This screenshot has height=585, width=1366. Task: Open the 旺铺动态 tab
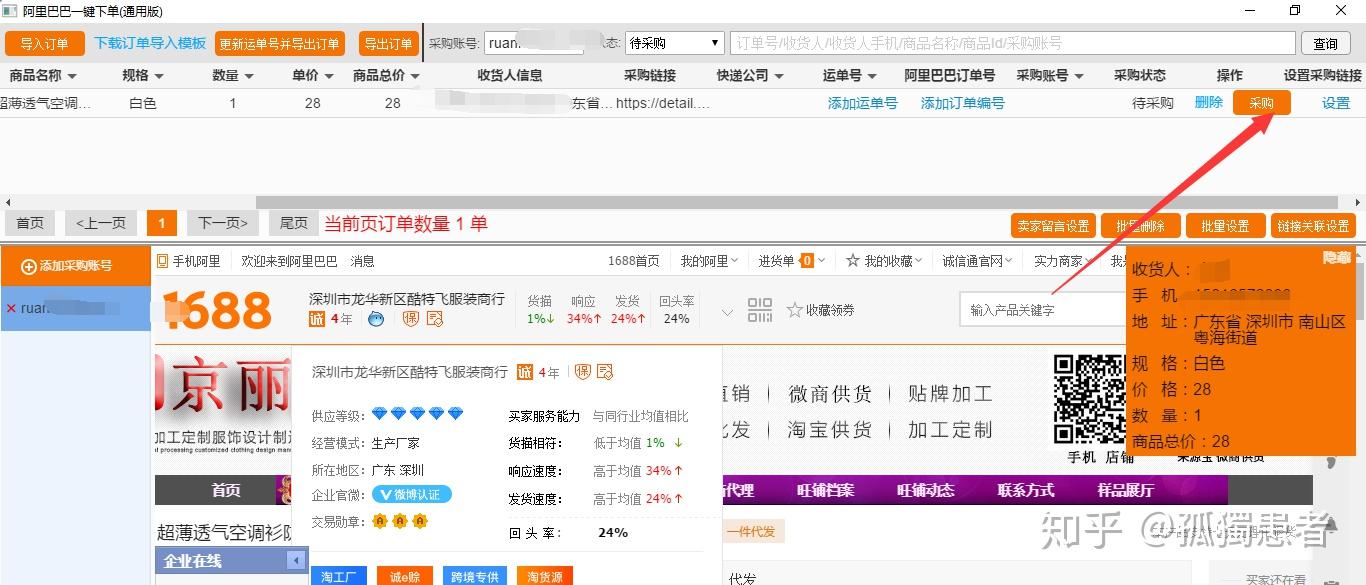[x=925, y=490]
